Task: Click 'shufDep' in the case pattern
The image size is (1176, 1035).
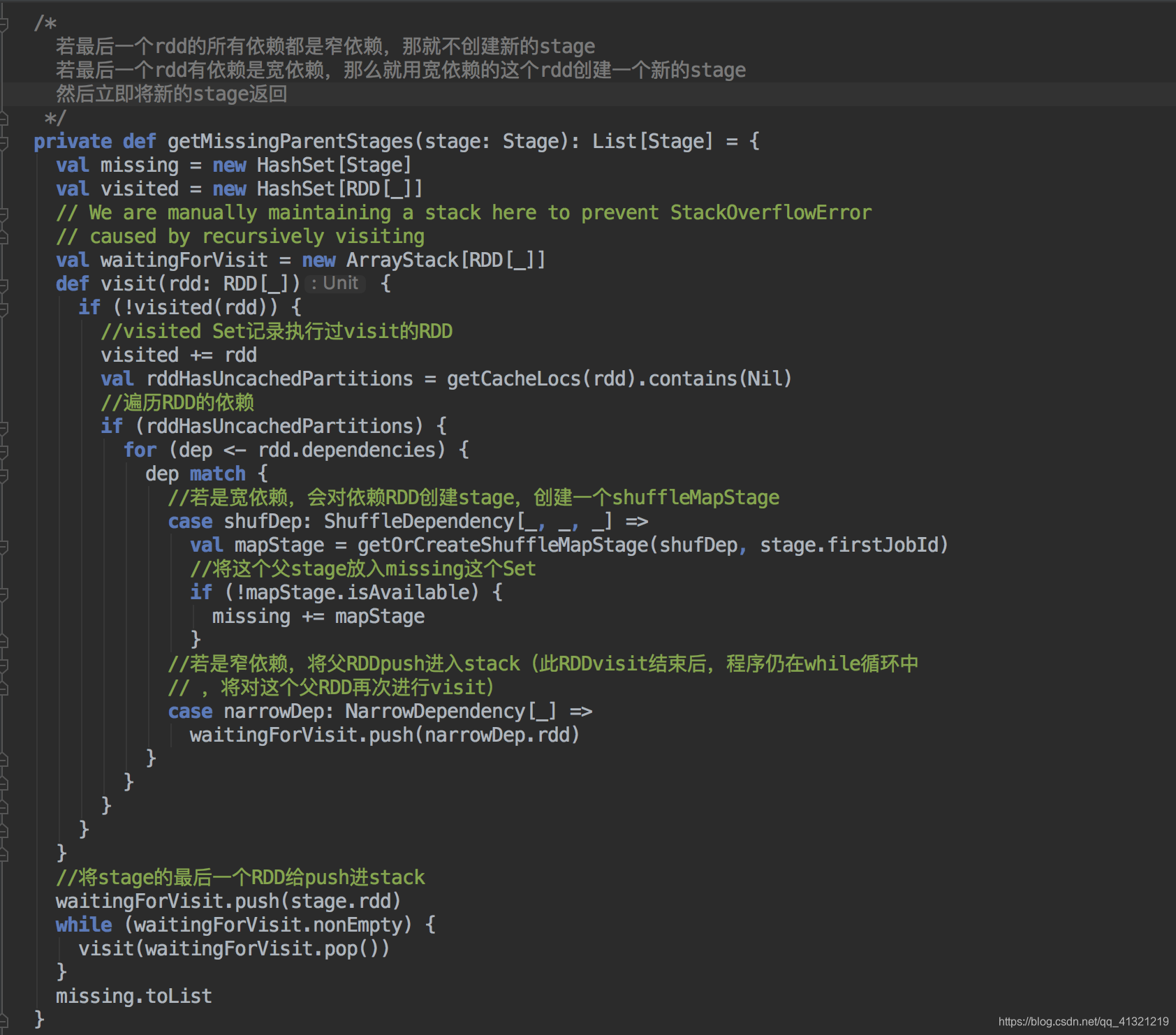Action: pos(263,522)
